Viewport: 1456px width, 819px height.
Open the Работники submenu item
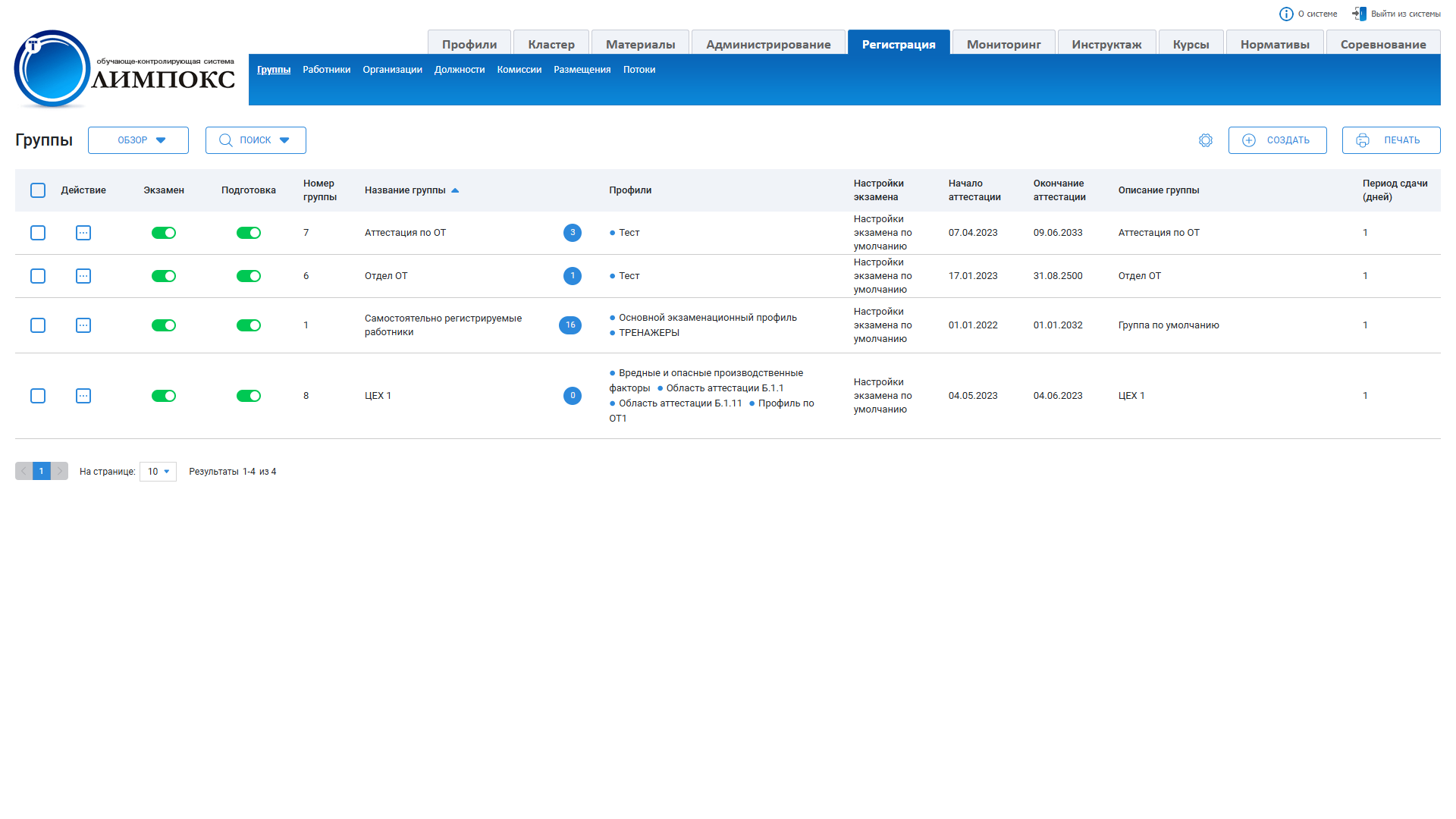coord(326,70)
